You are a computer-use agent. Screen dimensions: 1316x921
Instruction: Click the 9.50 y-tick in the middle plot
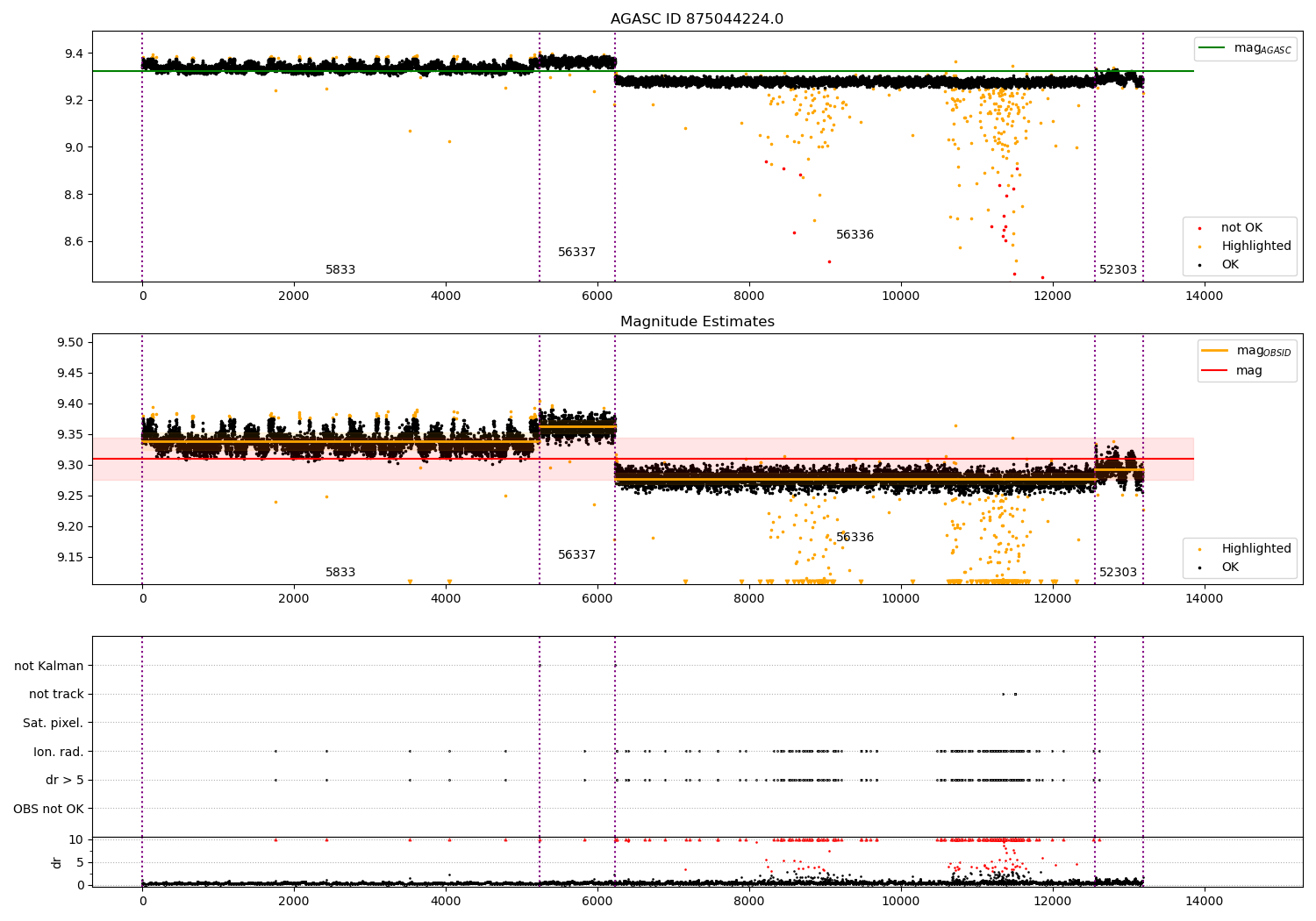pos(70,343)
